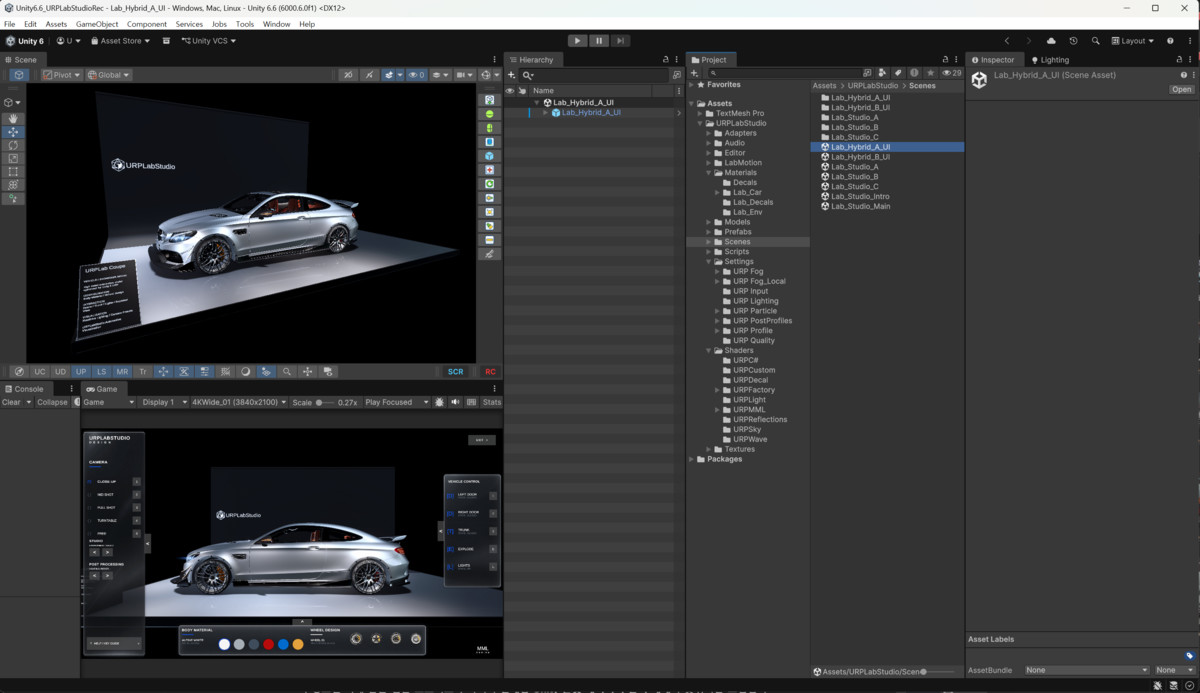Click the Project favorite star icon
This screenshot has height=693, width=1200.
[930, 73]
